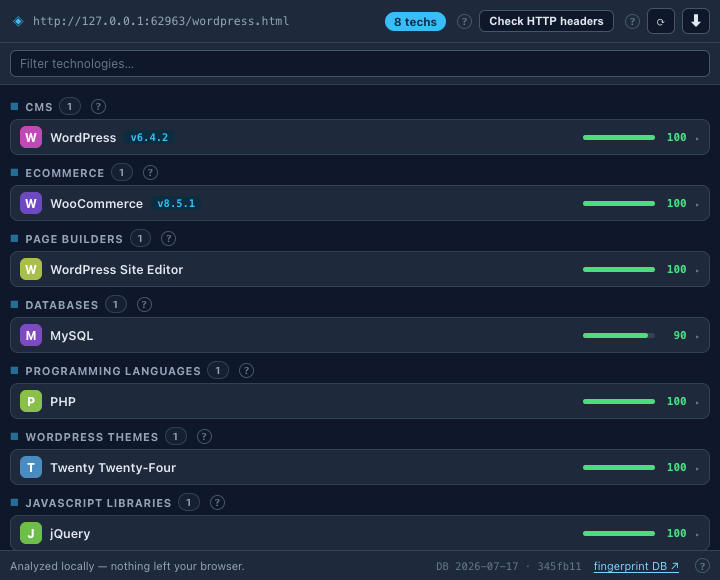Screen dimensions: 720x580
Task: Click the WORDPRESS THEMES category heading
Action: (x=92, y=437)
